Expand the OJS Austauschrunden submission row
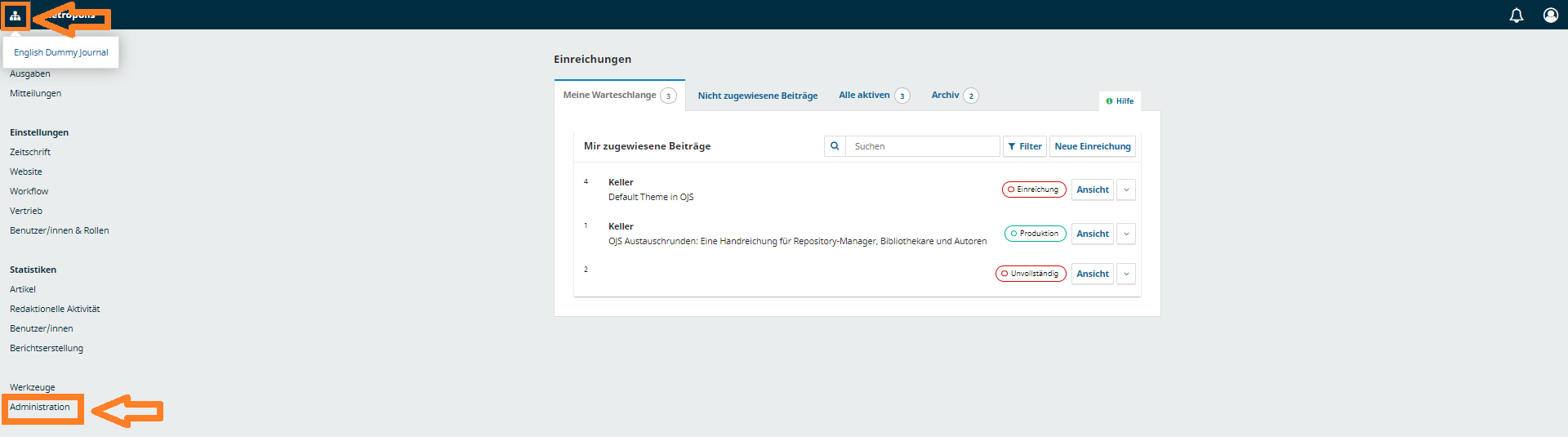The width and height of the screenshot is (1568, 437). (1126, 234)
